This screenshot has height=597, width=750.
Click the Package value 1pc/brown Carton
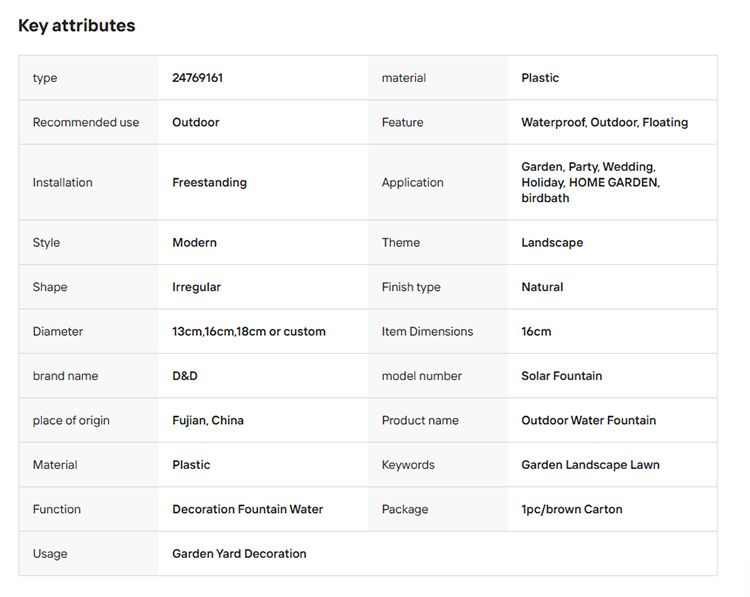[x=571, y=509]
